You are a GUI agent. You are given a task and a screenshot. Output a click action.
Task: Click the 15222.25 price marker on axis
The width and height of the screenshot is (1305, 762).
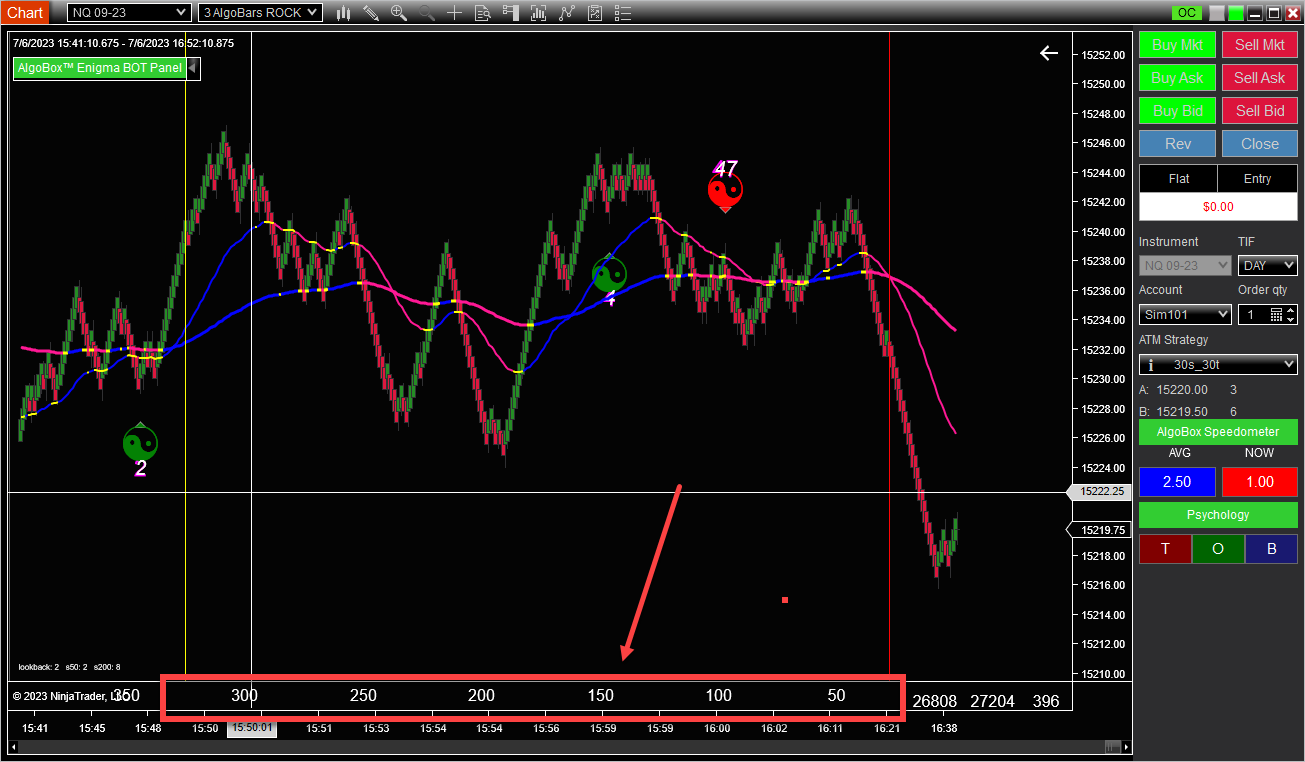(x=1100, y=492)
